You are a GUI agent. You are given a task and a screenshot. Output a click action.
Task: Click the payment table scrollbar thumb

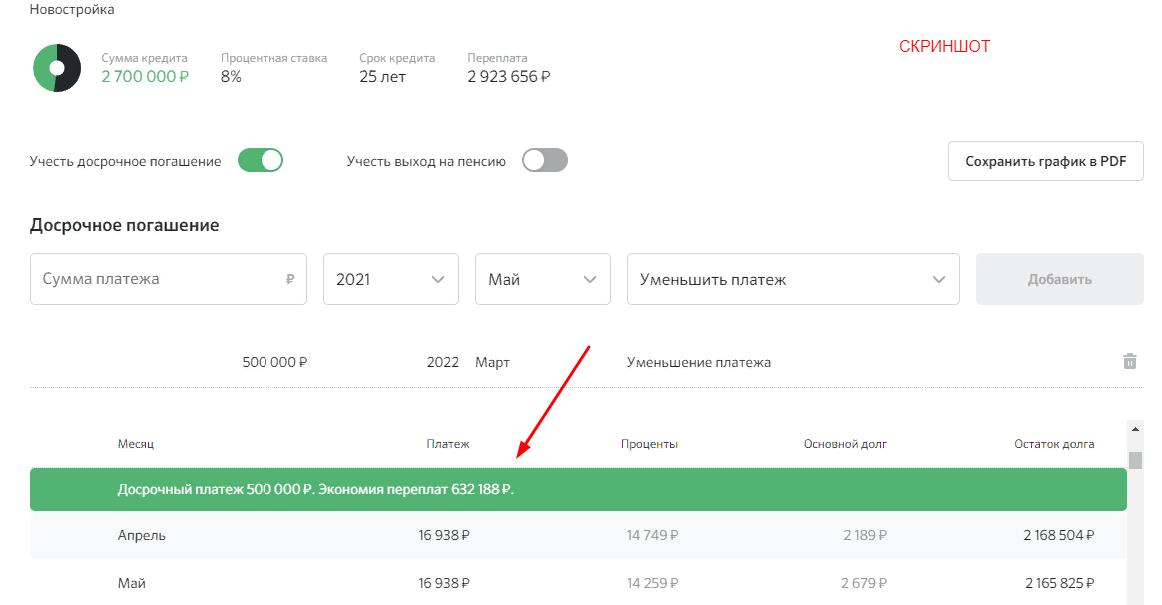point(1135,460)
